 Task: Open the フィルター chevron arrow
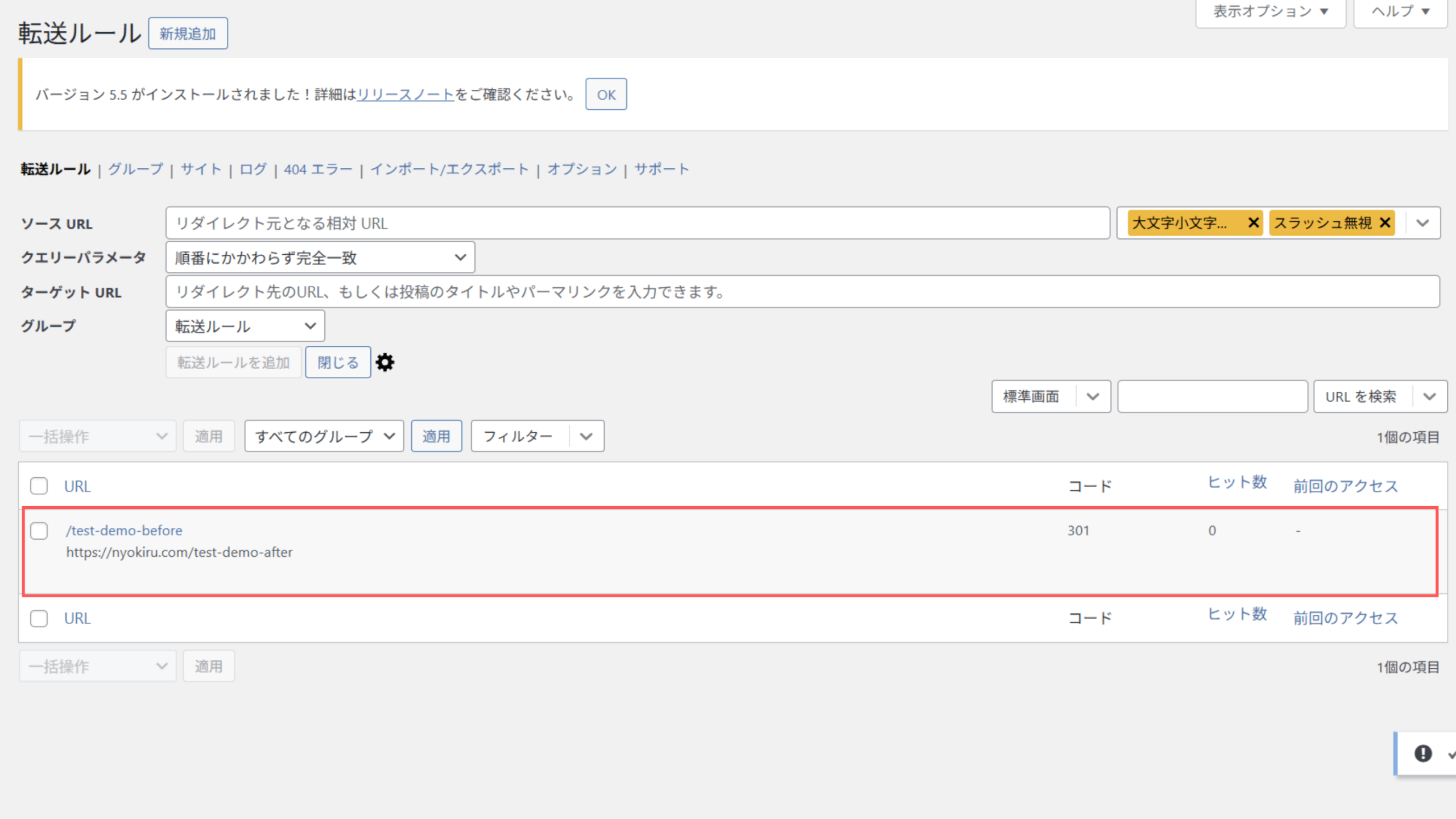point(586,436)
